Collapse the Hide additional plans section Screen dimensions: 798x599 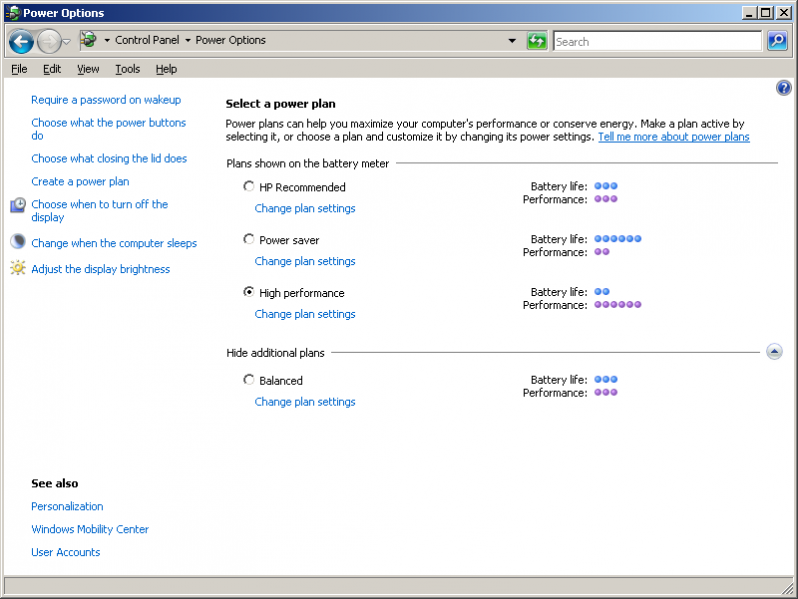774,351
